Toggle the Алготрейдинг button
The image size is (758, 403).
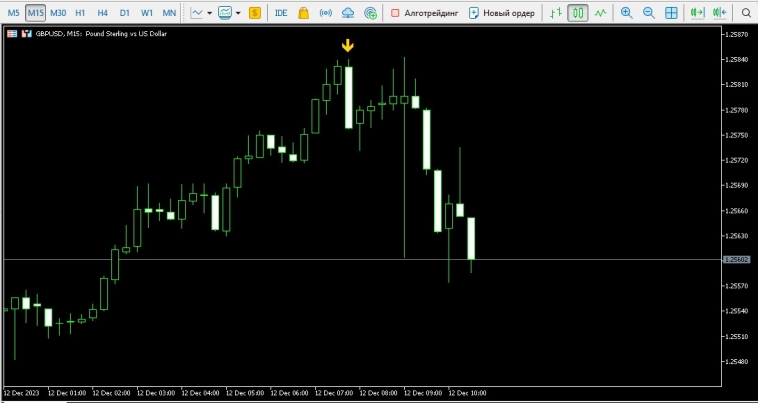point(425,13)
